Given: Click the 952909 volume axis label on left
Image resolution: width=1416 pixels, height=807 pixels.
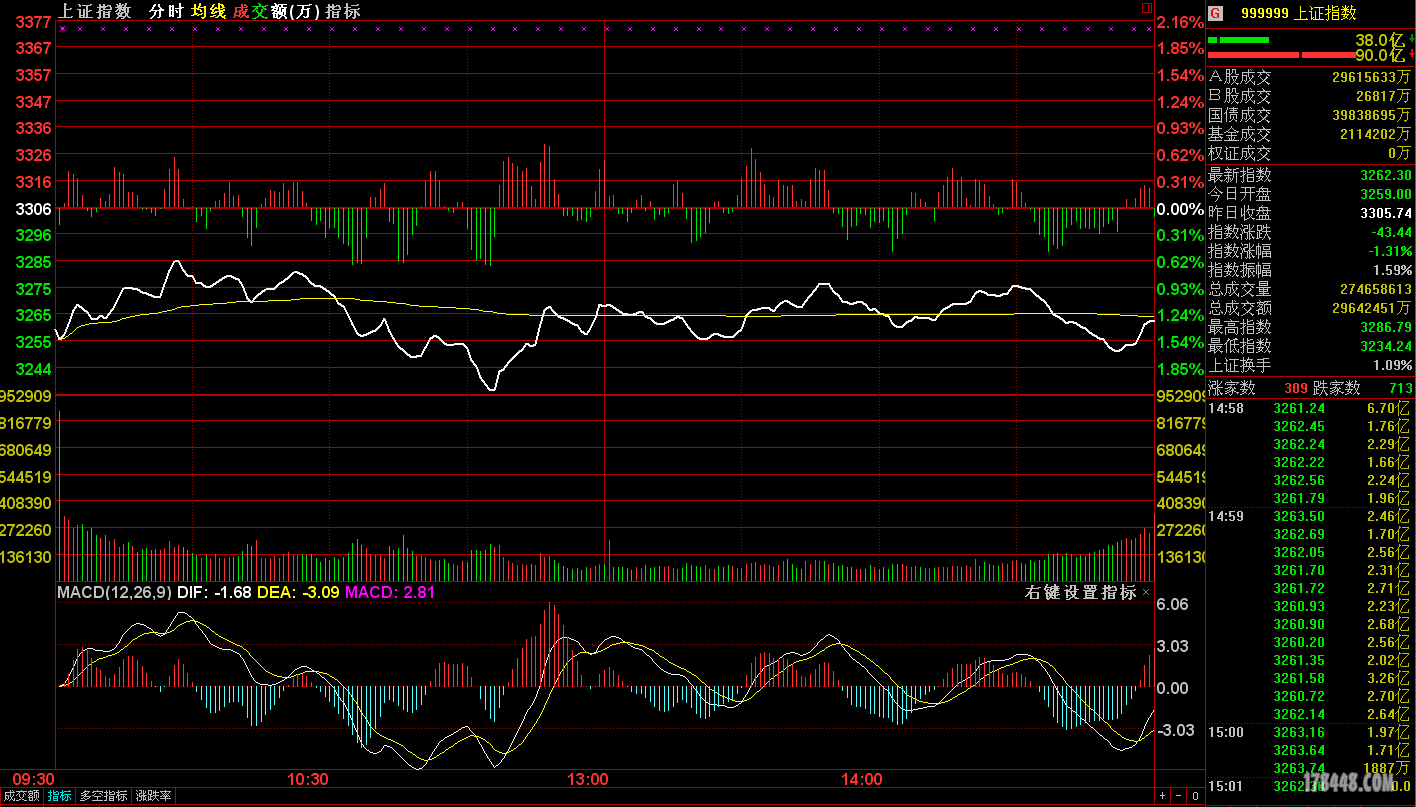Looking at the screenshot, I should pyautogui.click(x=27, y=396).
